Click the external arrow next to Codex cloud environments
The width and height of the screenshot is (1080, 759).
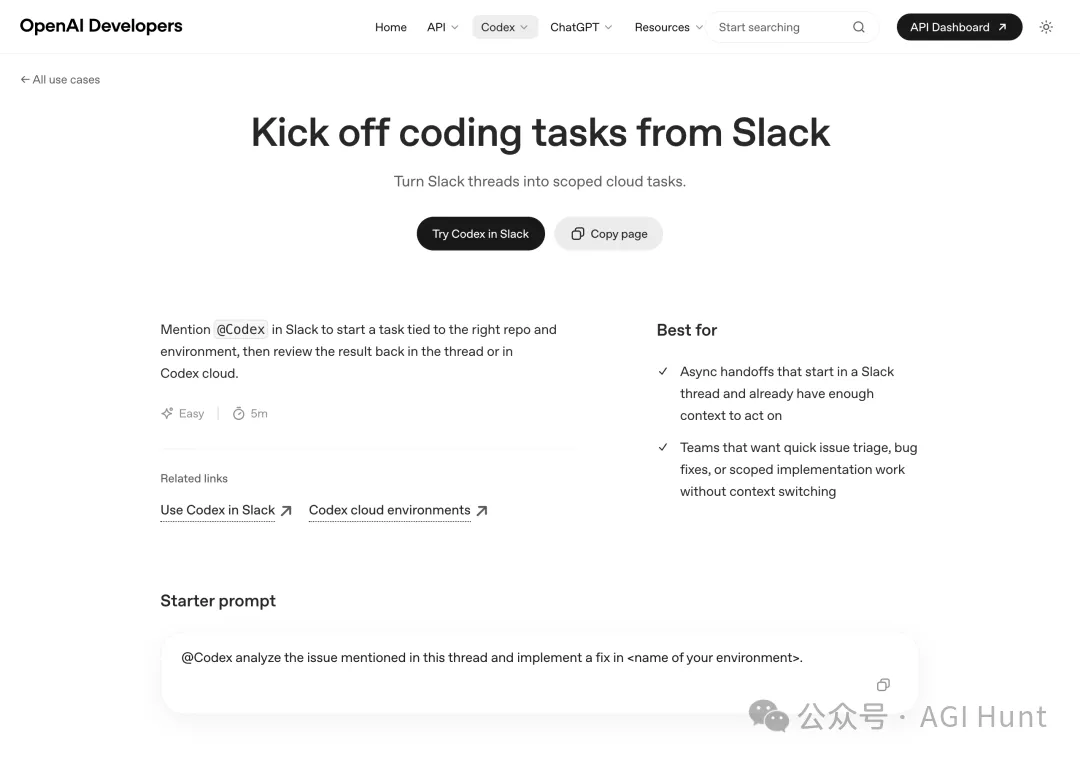point(482,510)
